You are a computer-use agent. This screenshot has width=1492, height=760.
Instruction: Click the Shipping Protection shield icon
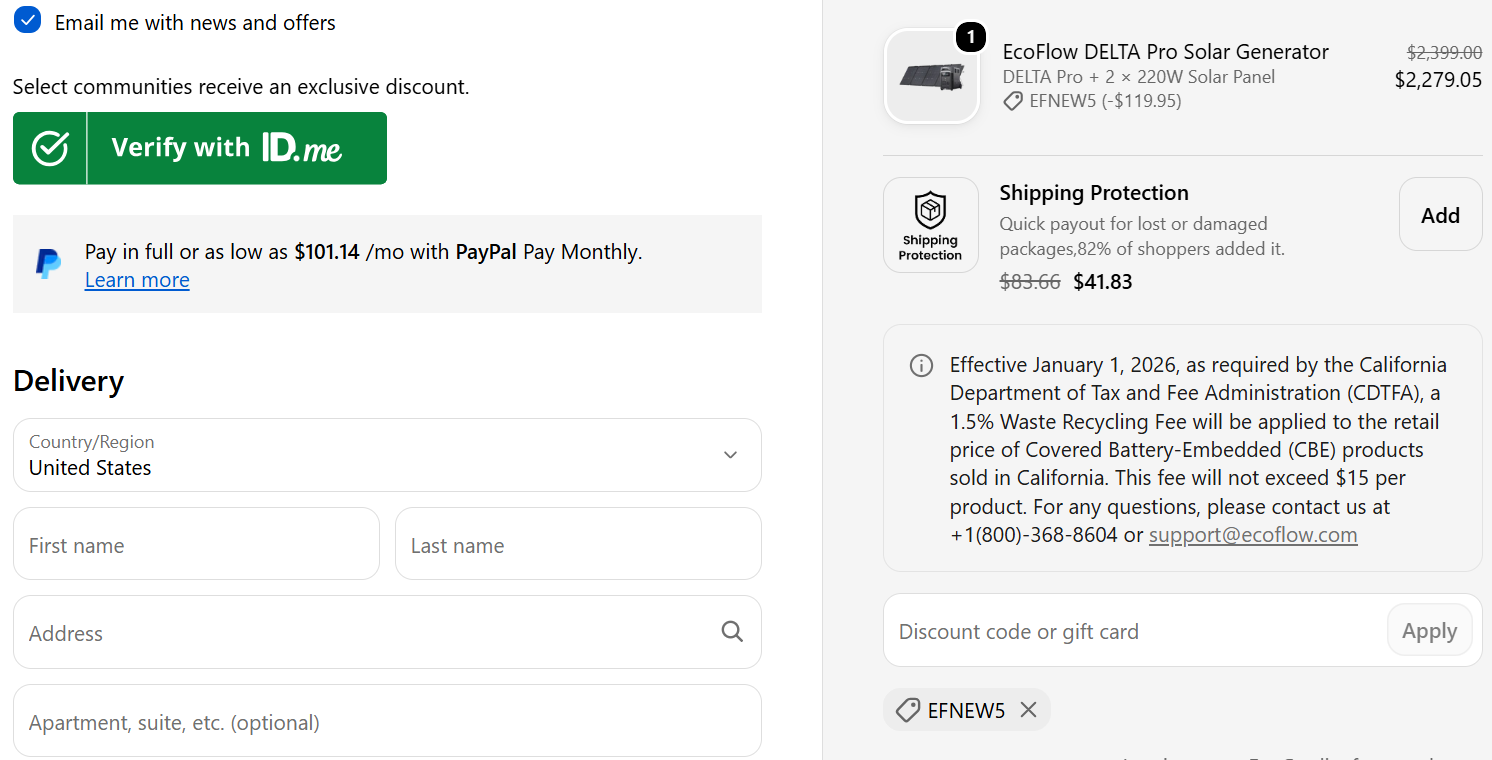pos(931,224)
